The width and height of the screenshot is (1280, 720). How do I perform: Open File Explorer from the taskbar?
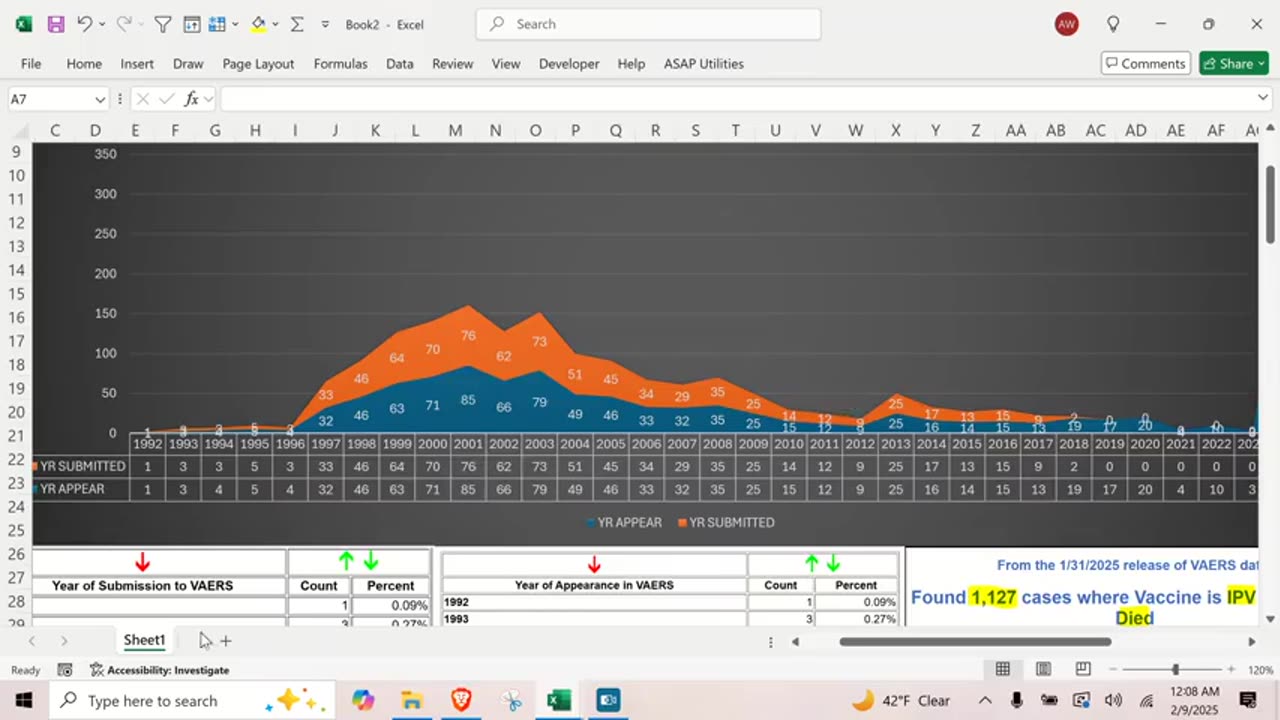click(412, 700)
